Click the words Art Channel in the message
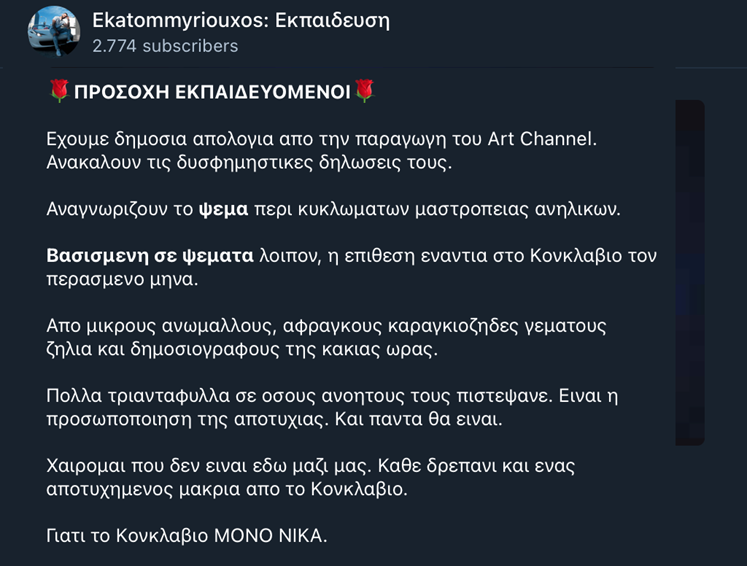 (540, 139)
